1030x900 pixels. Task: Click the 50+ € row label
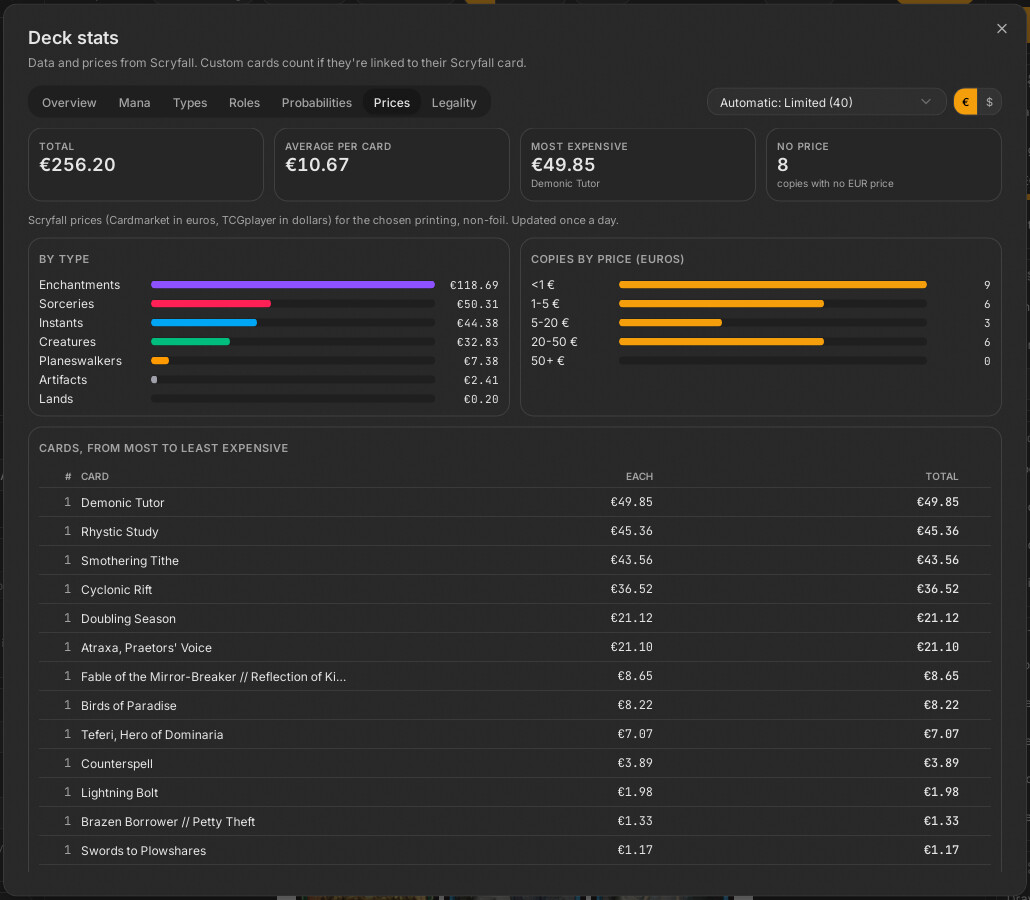548,361
